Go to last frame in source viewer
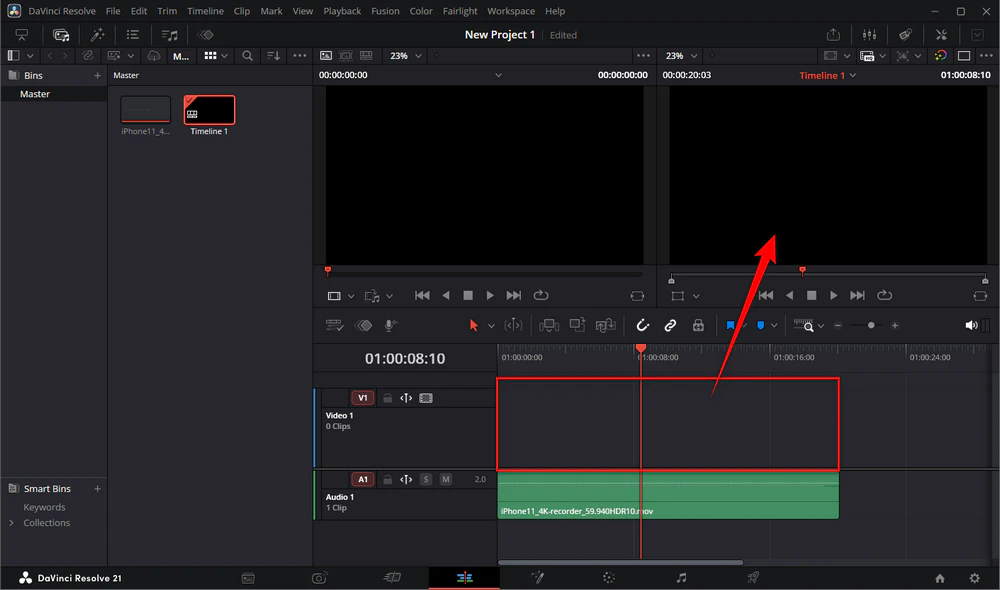The image size is (1000, 590). pos(513,295)
